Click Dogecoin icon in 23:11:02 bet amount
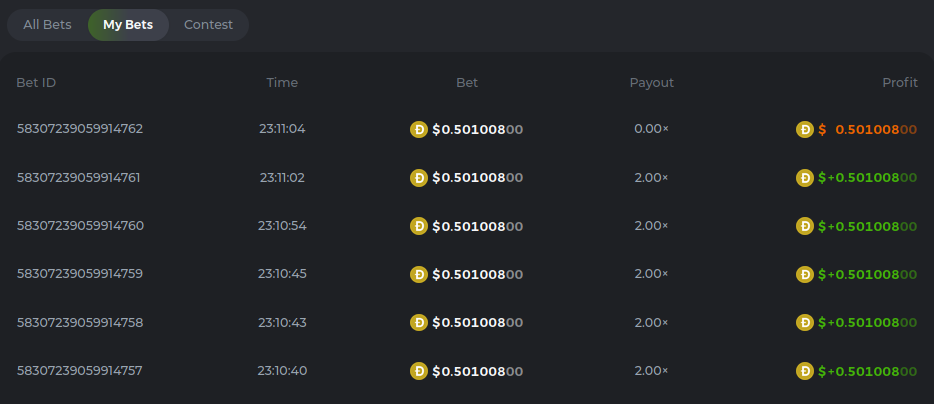This screenshot has width=934, height=404. pyautogui.click(x=419, y=178)
